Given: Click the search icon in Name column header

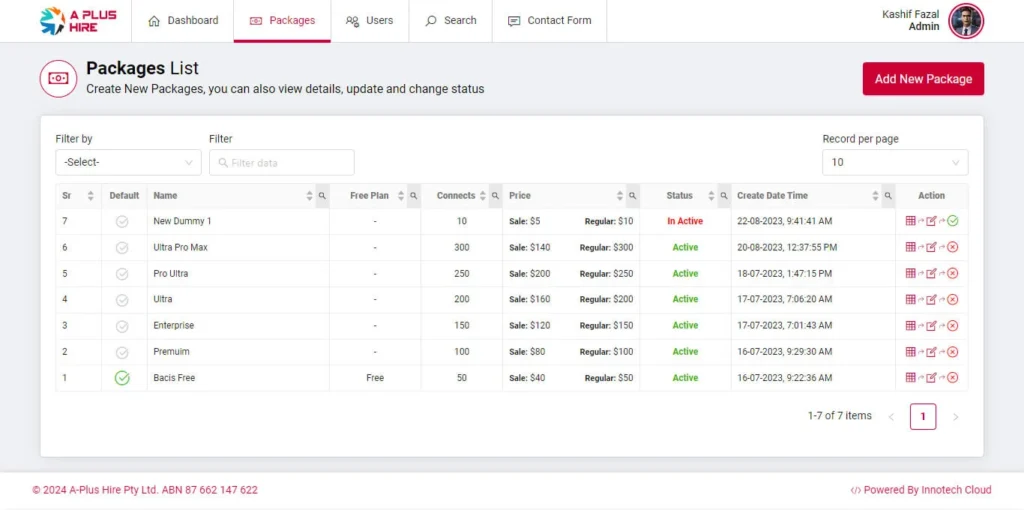Looking at the screenshot, I should [322, 196].
